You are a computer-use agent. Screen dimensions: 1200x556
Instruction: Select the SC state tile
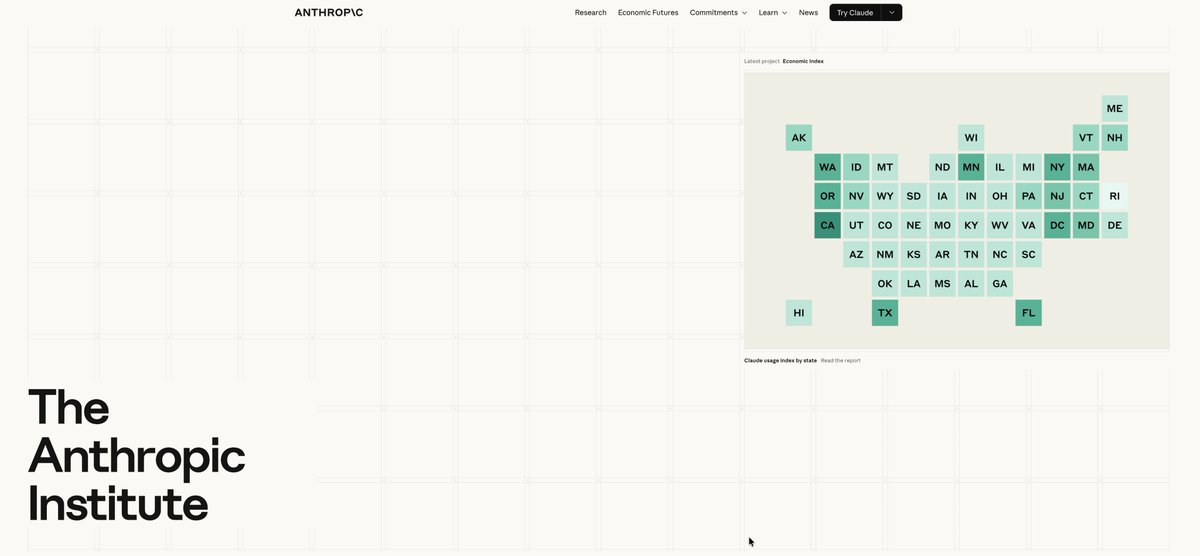tap(1029, 254)
